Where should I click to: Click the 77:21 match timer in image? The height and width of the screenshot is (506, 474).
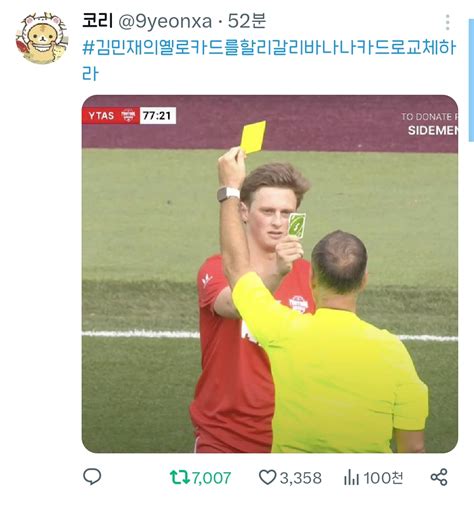(x=157, y=116)
